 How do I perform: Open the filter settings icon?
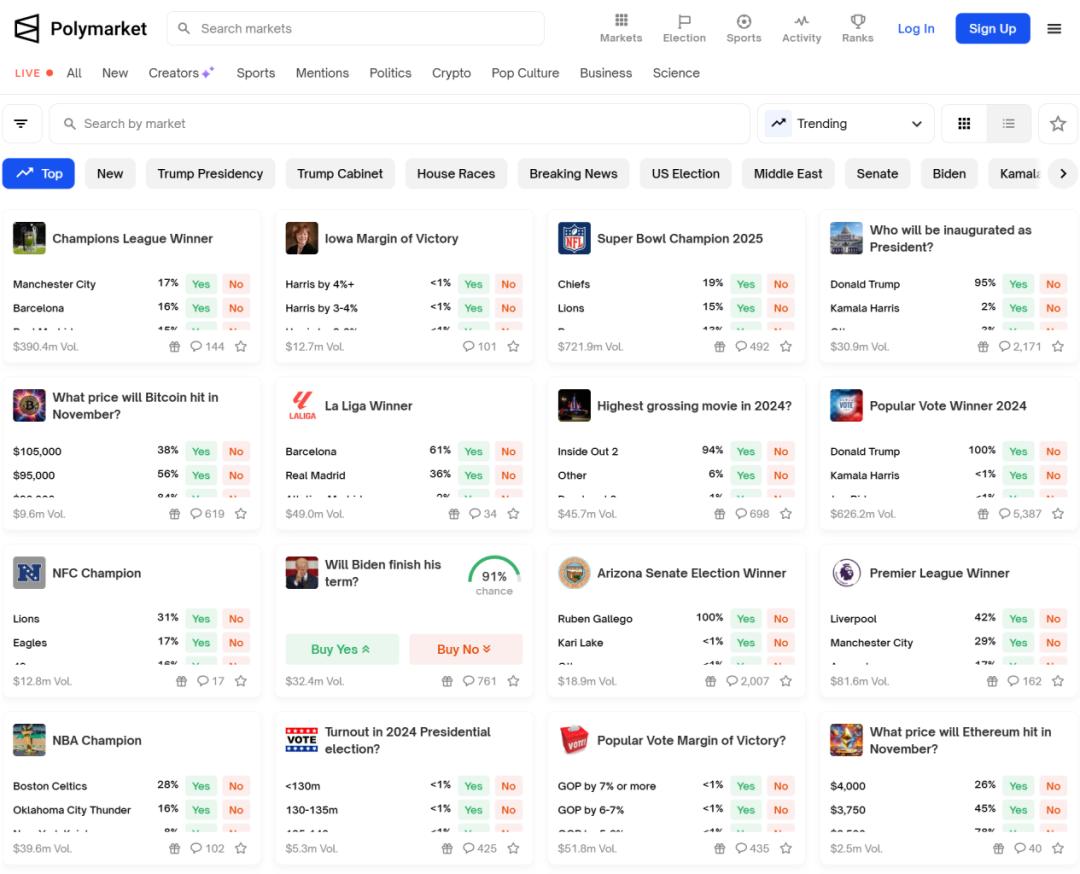click(22, 124)
